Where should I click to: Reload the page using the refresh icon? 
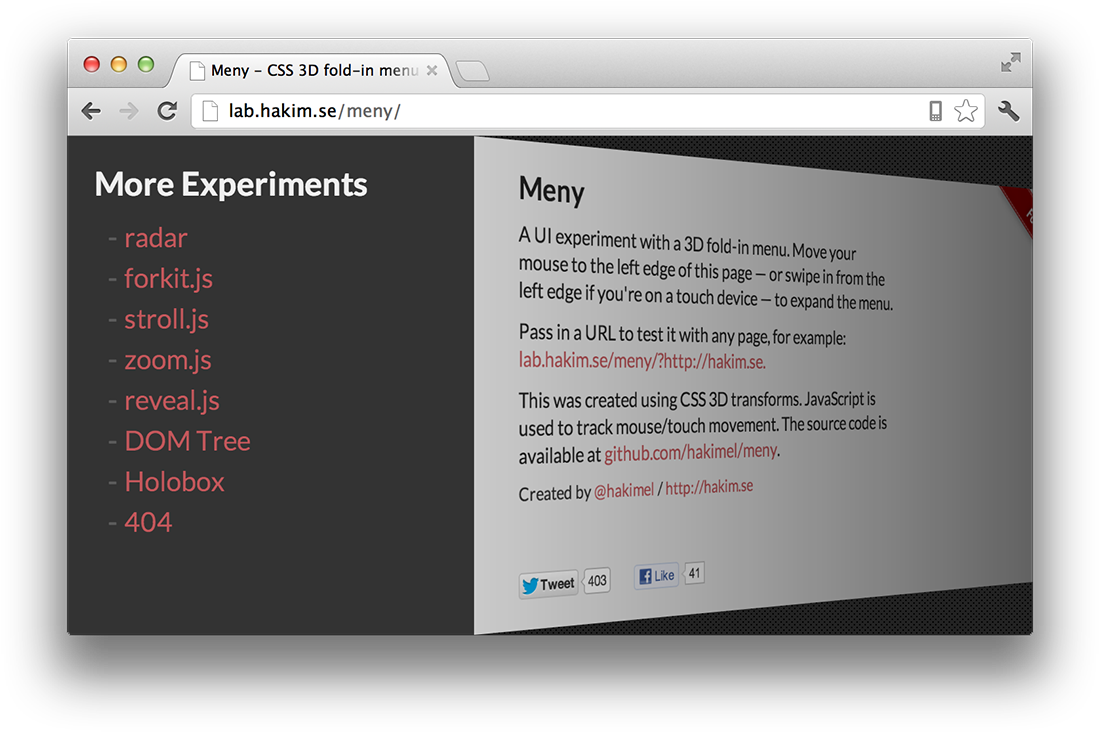point(166,111)
